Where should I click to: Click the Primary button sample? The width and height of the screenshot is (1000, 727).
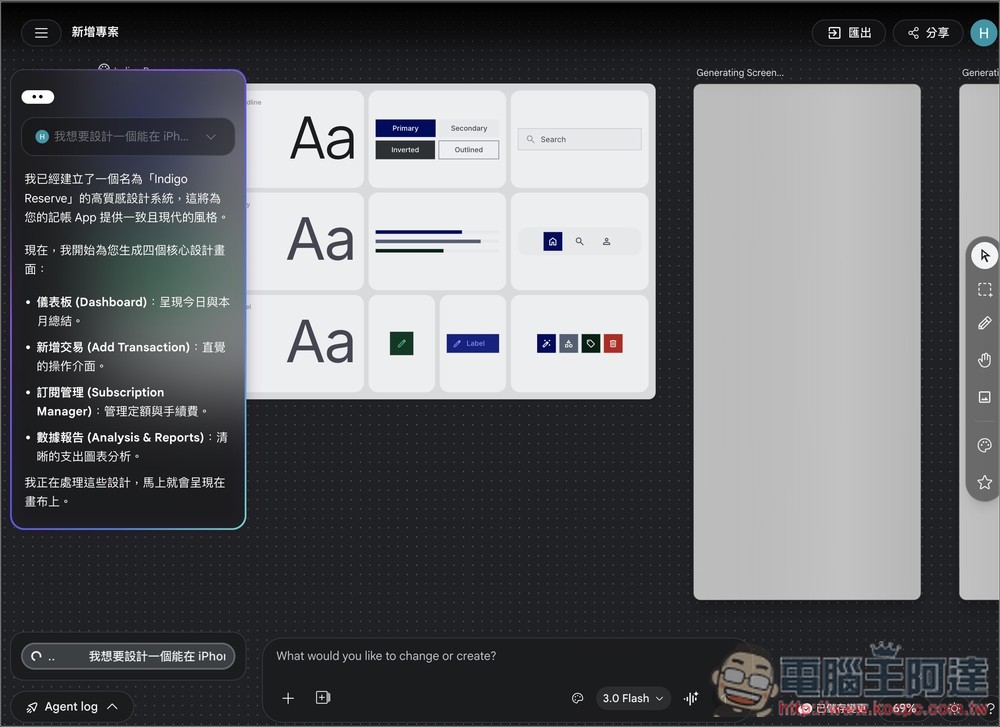[405, 128]
